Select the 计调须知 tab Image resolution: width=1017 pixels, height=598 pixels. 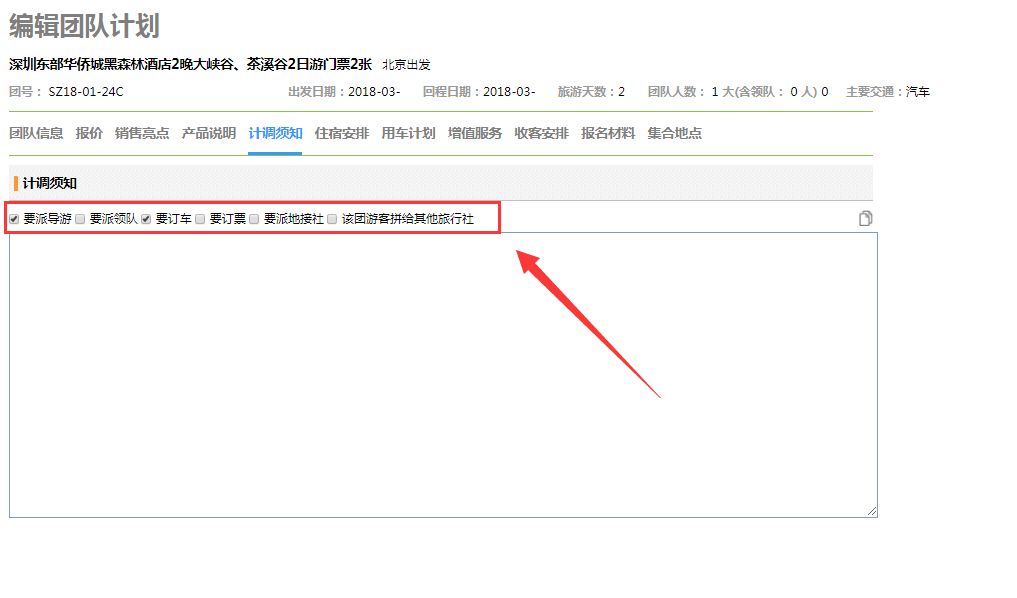[275, 134]
